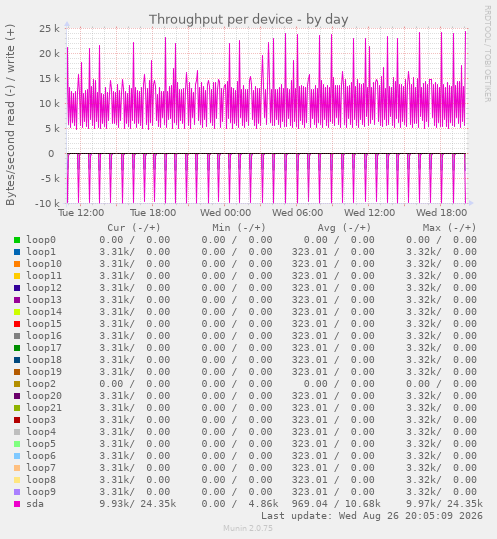Select the legend label loop11
497x539 pixels.
(44, 276)
